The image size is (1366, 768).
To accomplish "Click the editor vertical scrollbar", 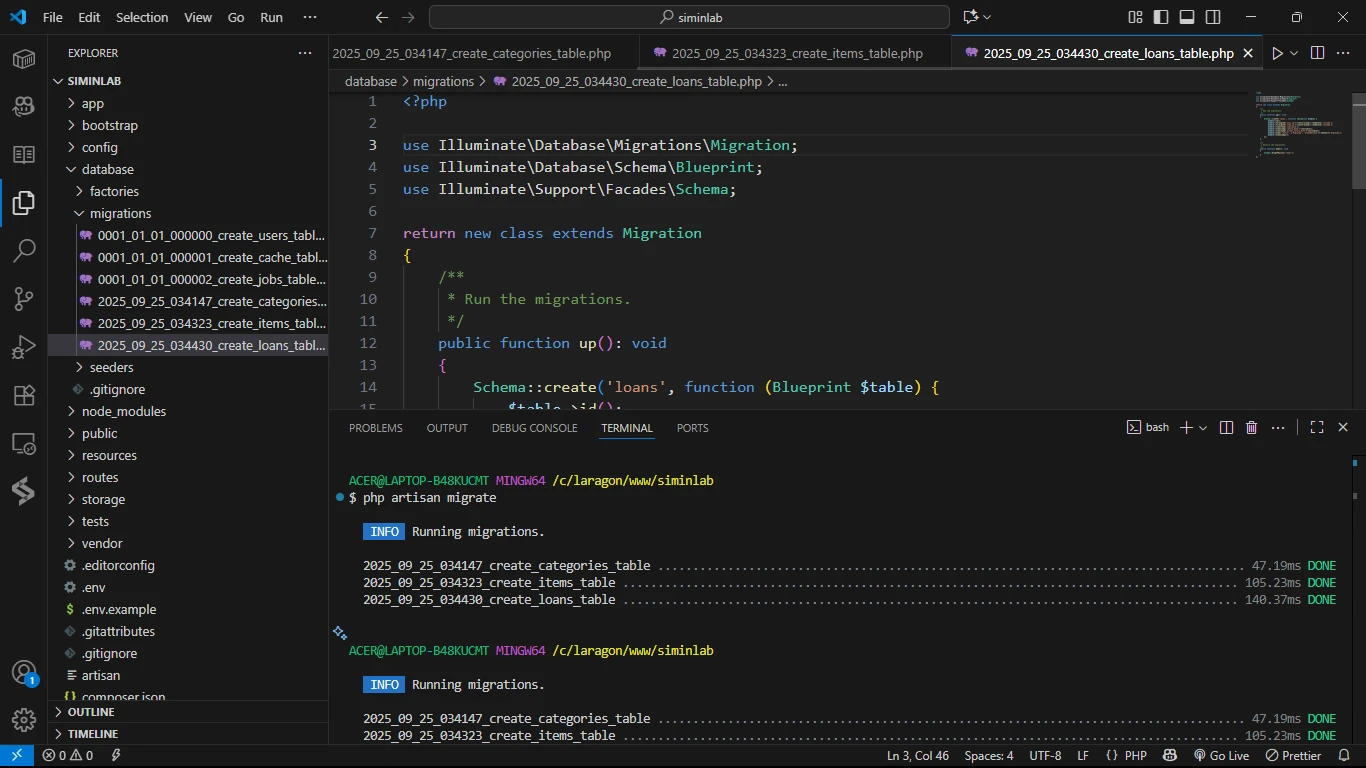I will click(x=1358, y=140).
